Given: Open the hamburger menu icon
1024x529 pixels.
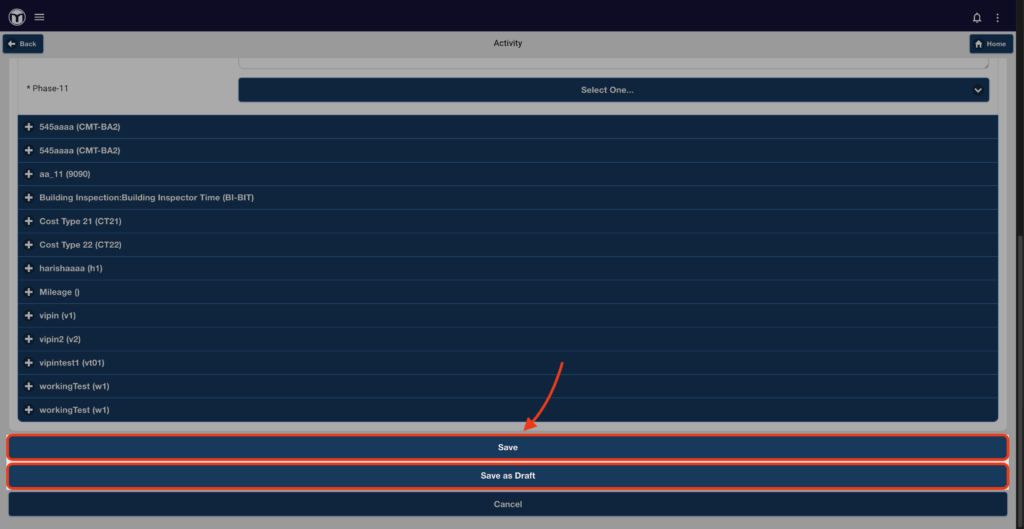Looking at the screenshot, I should [39, 17].
